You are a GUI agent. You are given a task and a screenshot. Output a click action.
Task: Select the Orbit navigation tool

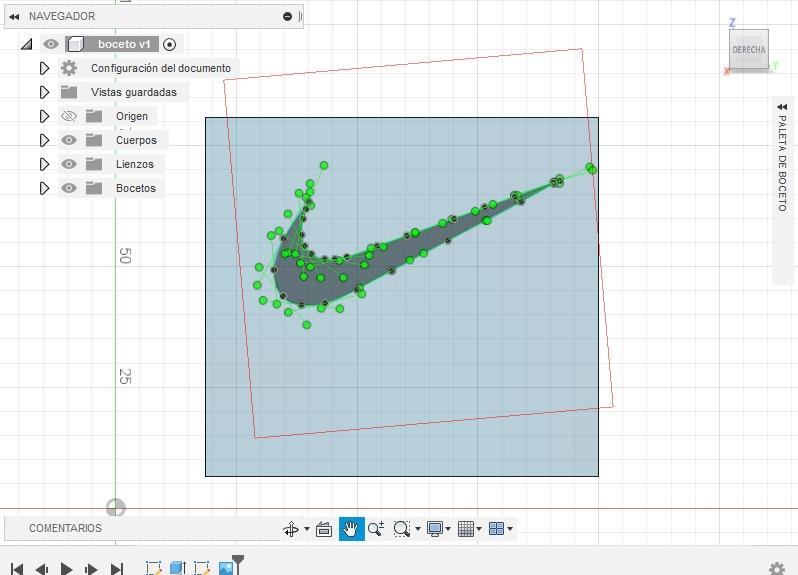[291, 529]
